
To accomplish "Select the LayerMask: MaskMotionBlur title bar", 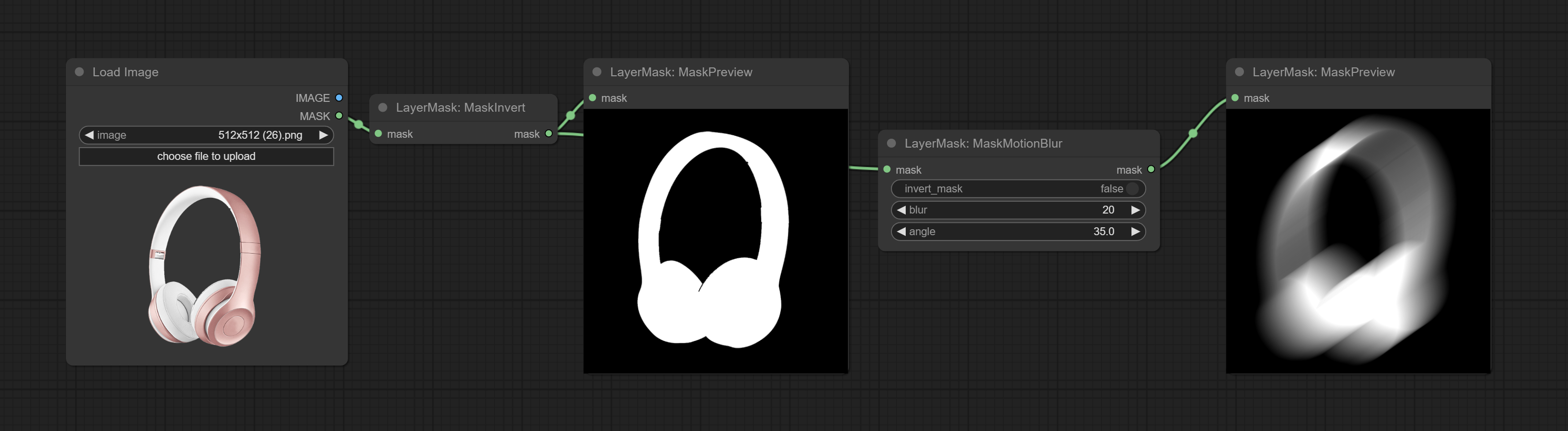I will 1018,144.
